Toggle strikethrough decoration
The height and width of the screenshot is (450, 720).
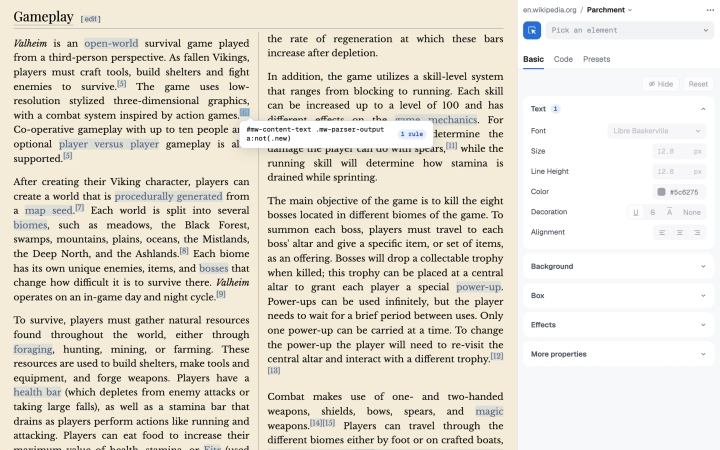tap(652, 212)
